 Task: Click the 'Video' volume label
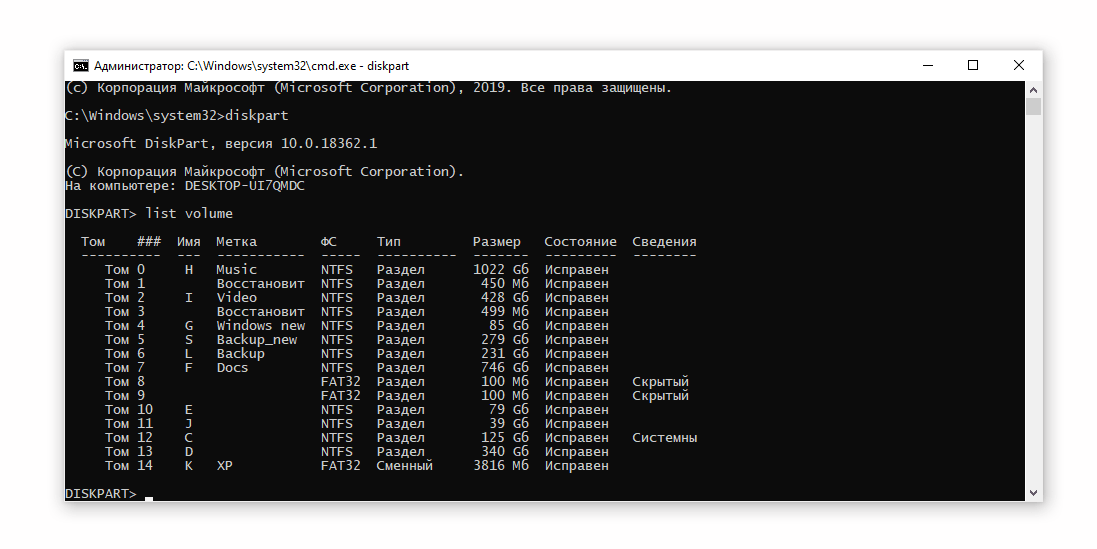236,297
